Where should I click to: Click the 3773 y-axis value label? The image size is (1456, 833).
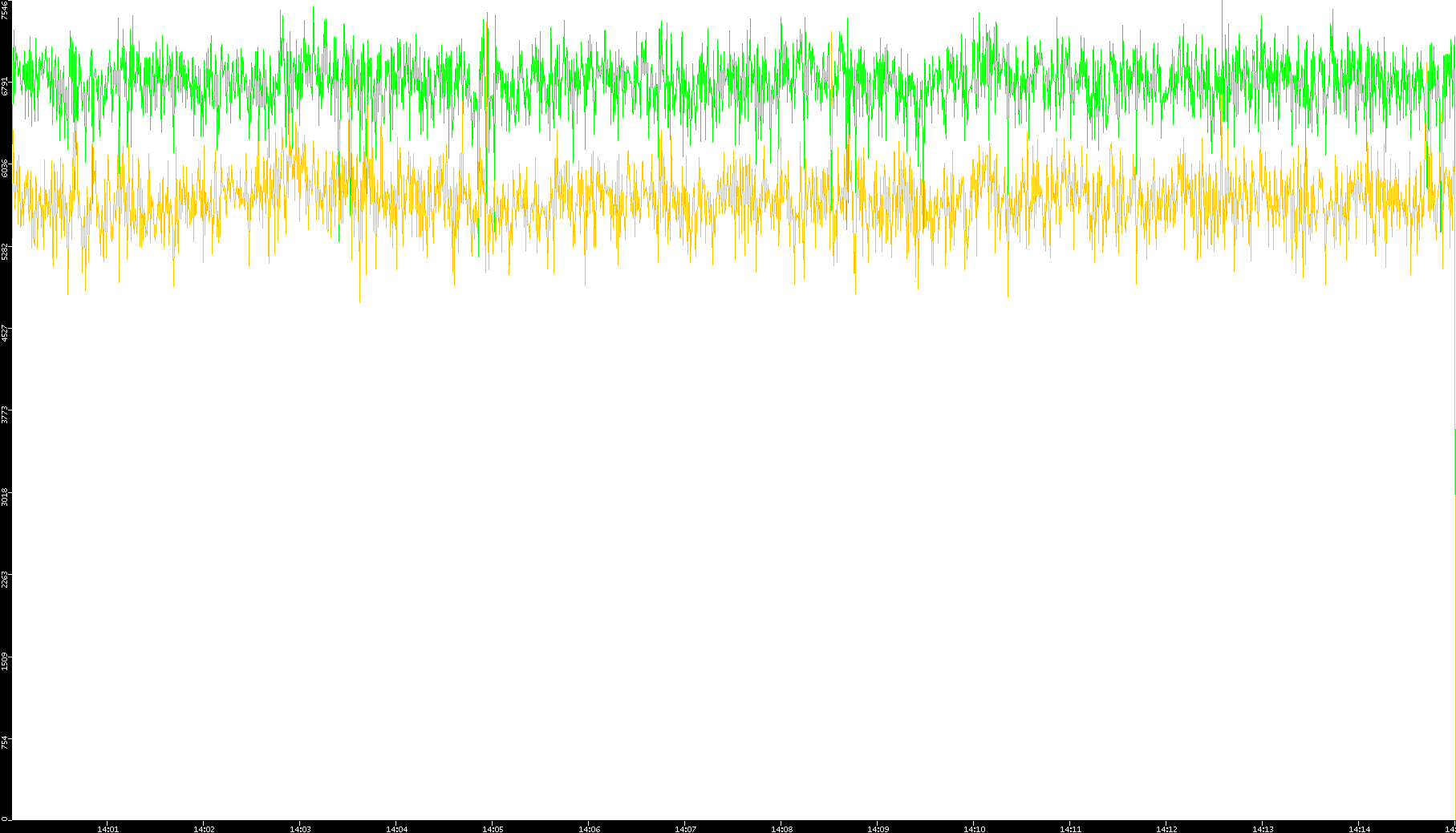[x=6, y=414]
